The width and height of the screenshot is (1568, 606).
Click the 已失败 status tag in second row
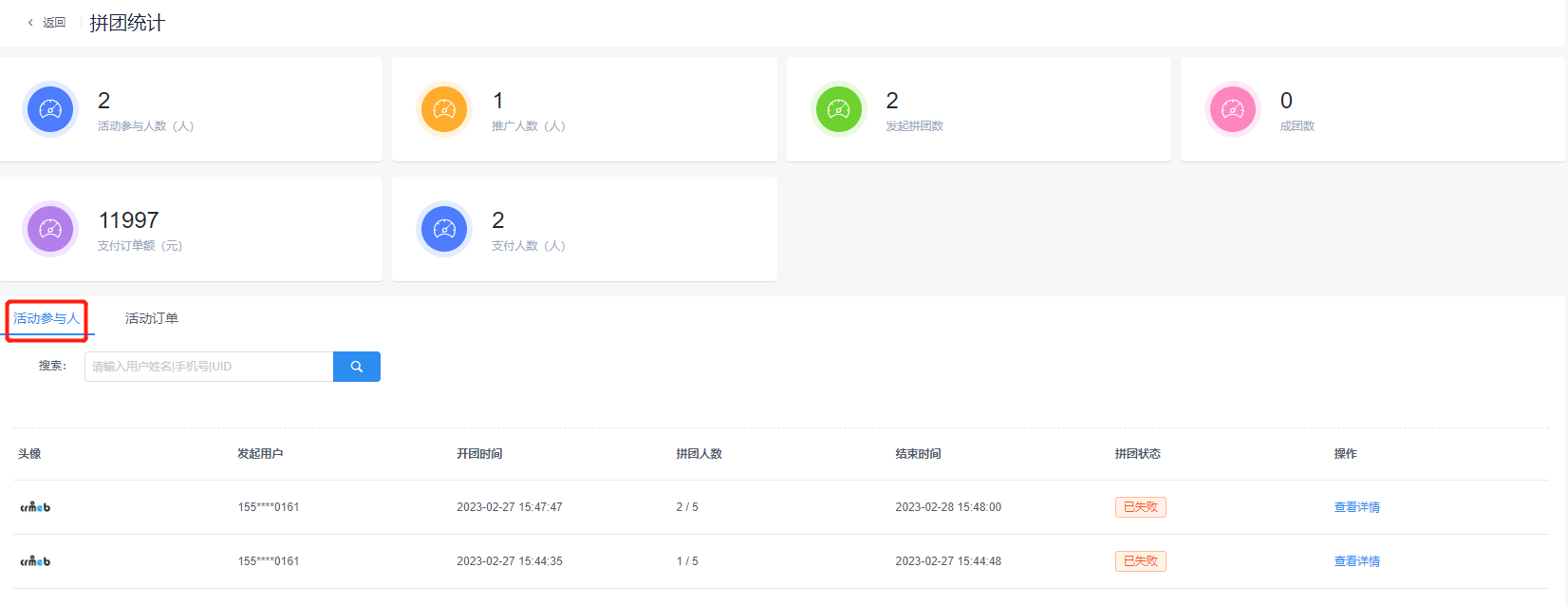tap(1140, 561)
